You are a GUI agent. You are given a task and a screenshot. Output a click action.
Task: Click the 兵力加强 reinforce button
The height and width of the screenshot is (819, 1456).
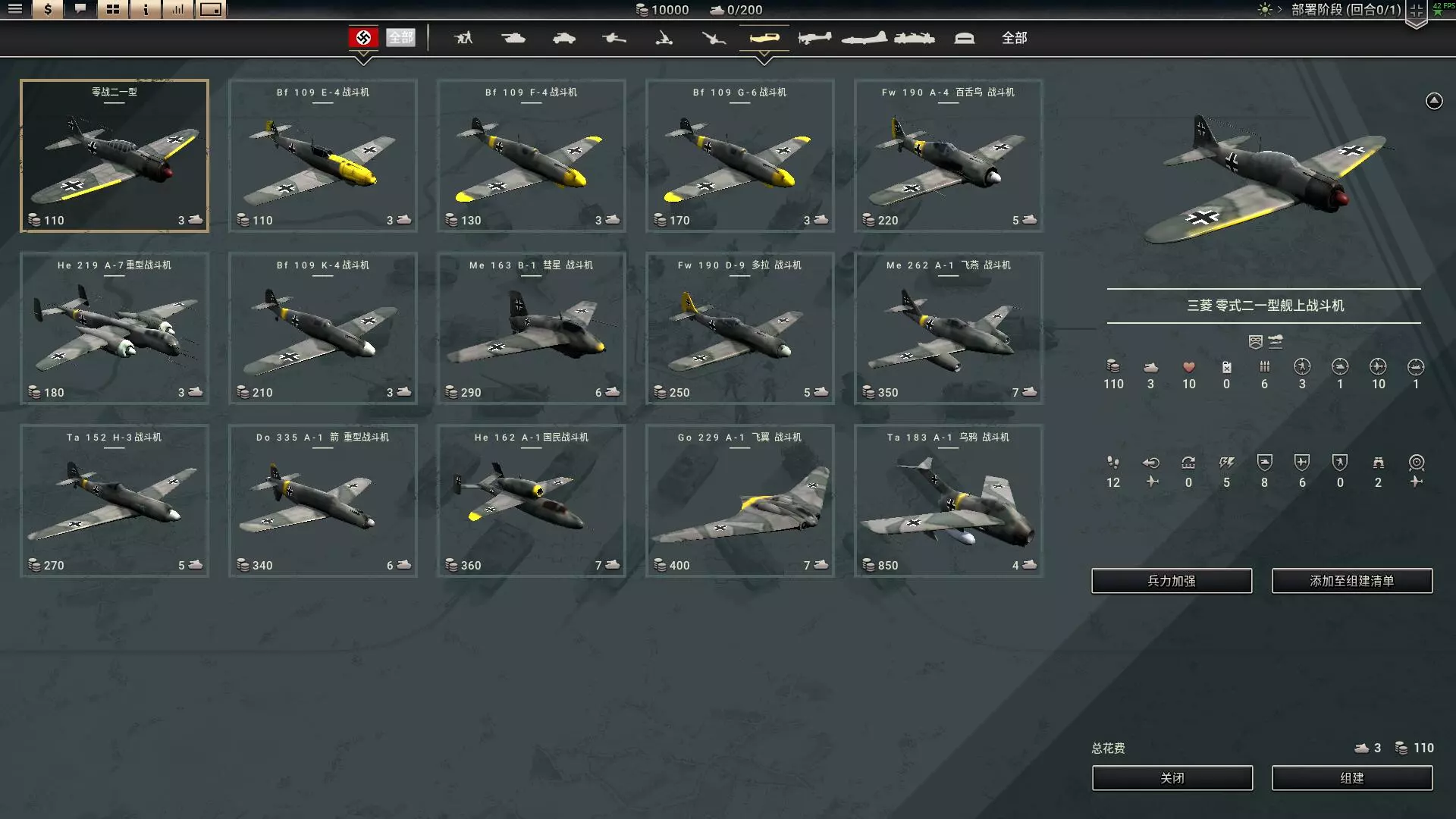pyautogui.click(x=1171, y=581)
